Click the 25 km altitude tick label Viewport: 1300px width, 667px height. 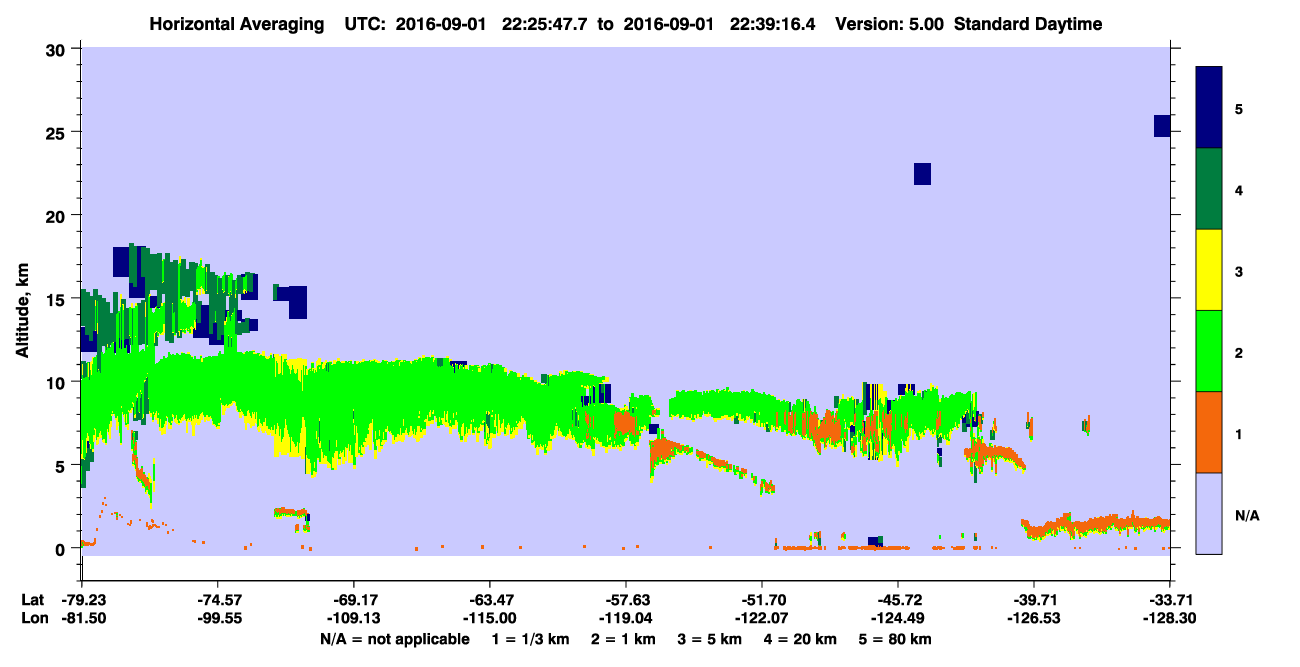point(56,132)
